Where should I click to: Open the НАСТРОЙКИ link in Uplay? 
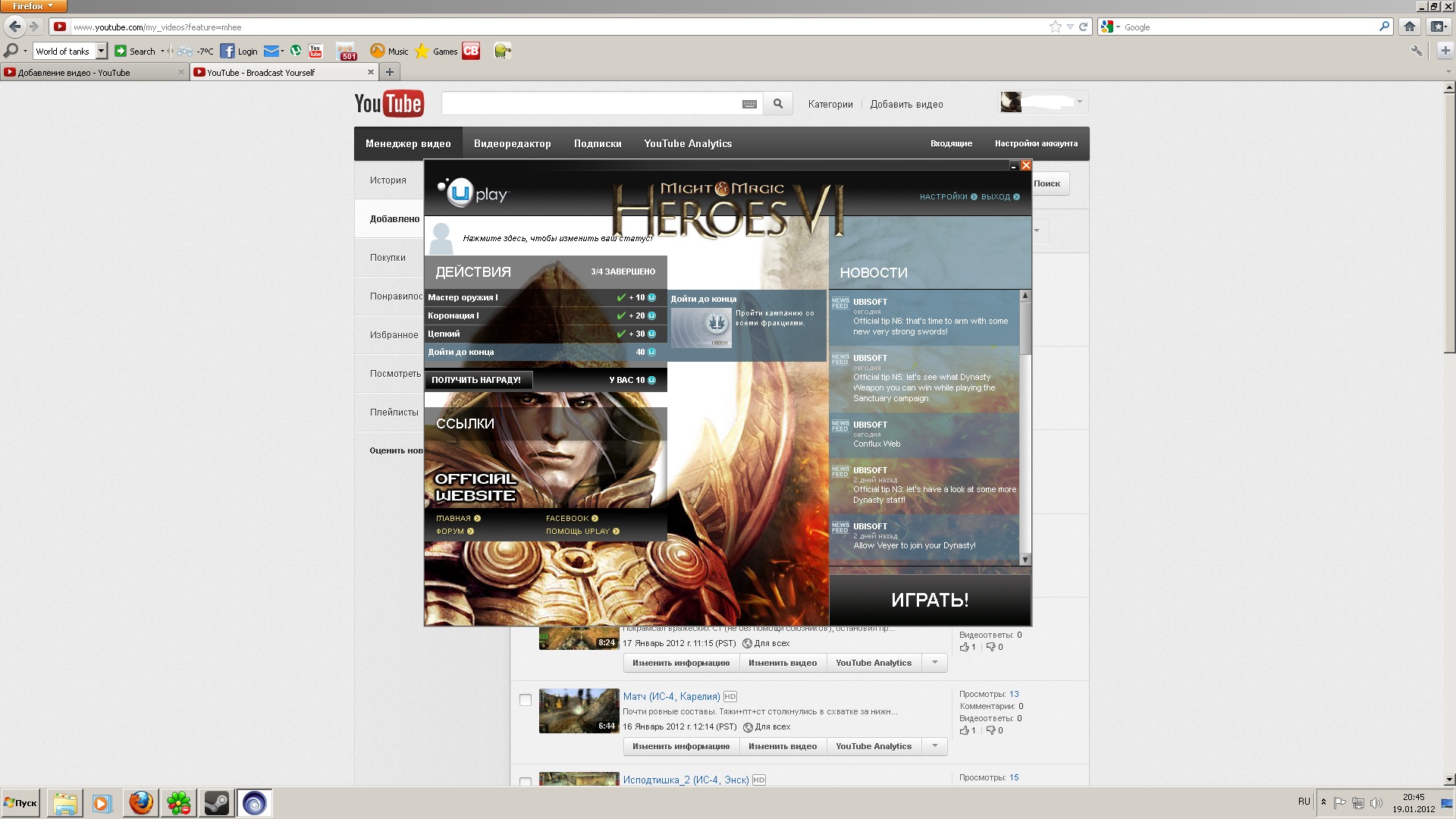pos(943,196)
